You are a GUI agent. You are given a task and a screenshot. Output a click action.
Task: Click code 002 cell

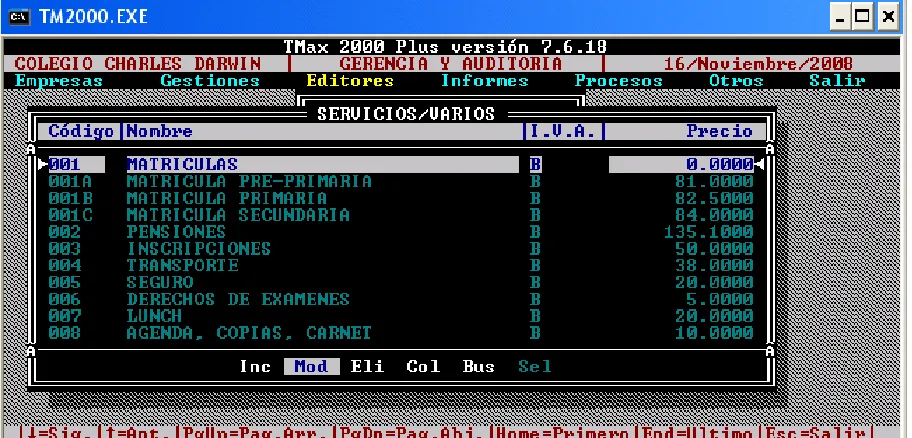[65, 232]
